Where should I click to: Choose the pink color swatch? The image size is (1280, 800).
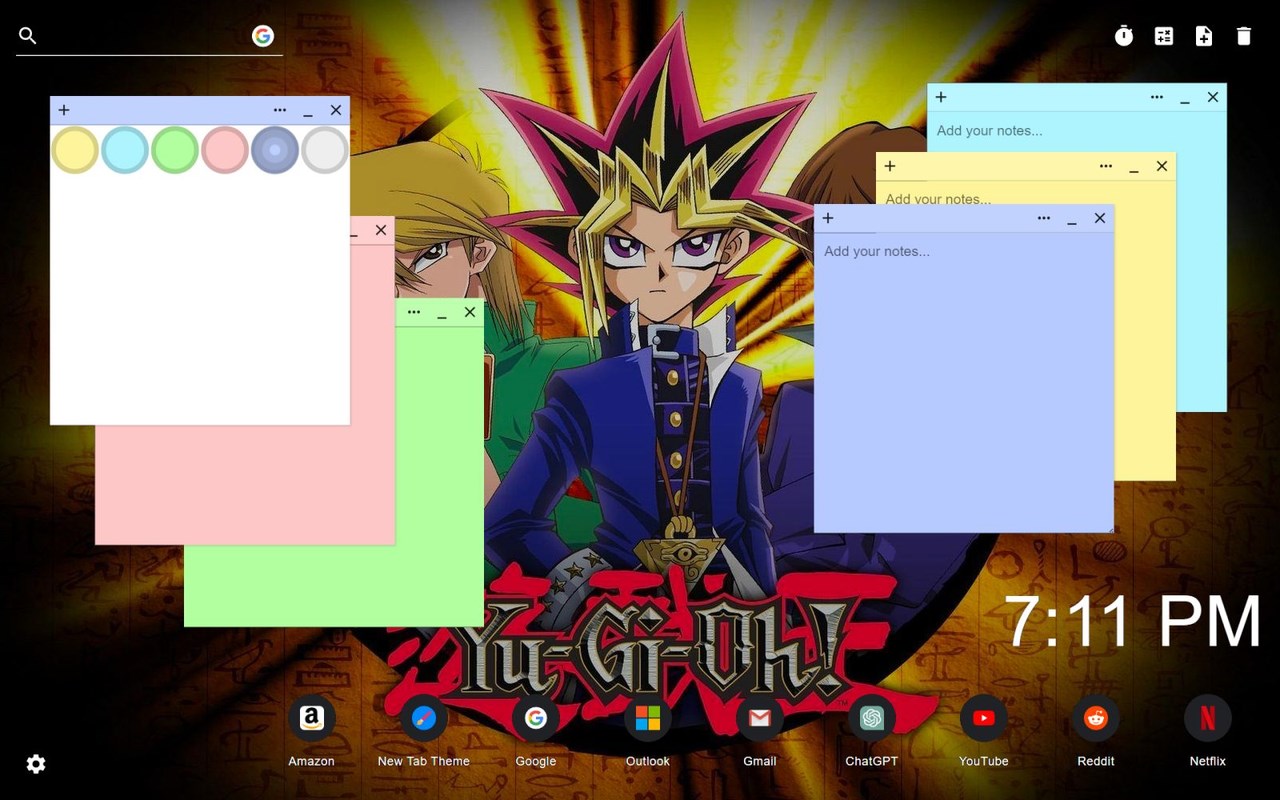tap(225, 150)
